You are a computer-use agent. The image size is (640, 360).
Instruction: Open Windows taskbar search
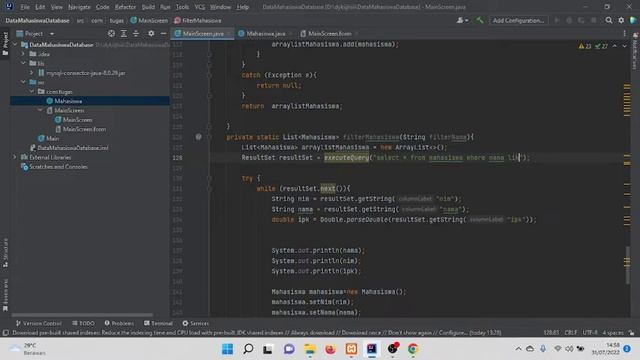pos(248,349)
